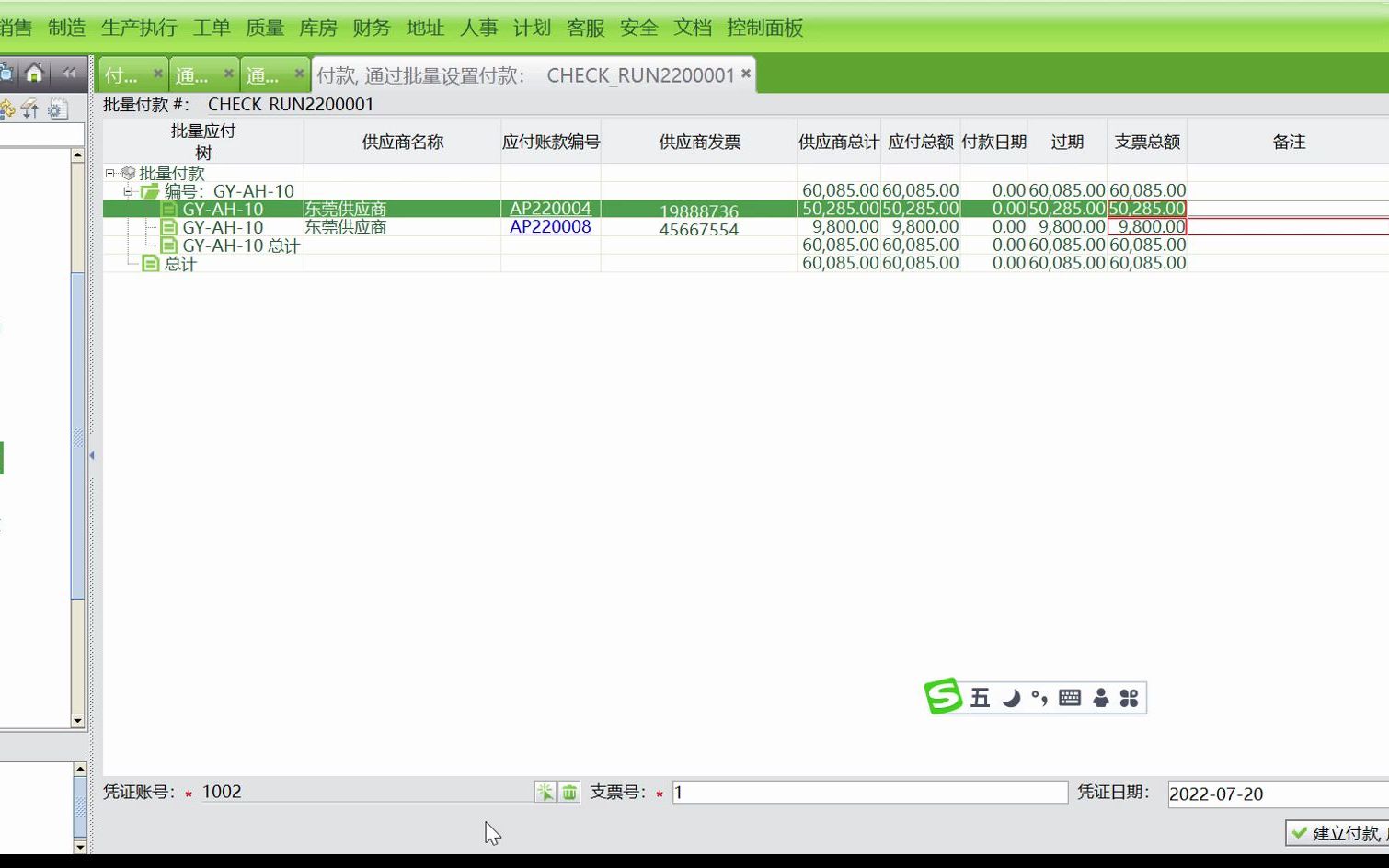Click the folder icon of 编号: GY-AH-10
Image resolution: width=1389 pixels, height=868 pixels.
tap(150, 191)
